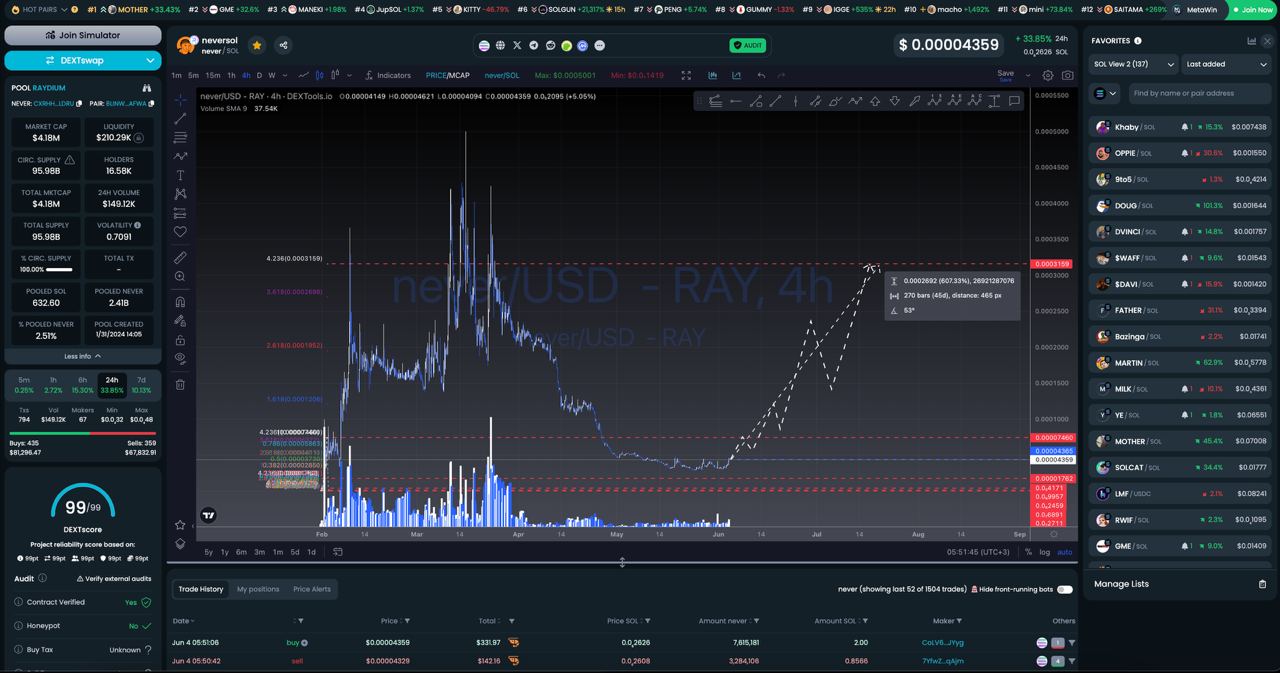
Task: Toggle hide all drawings eye icon
Action: coord(180,358)
